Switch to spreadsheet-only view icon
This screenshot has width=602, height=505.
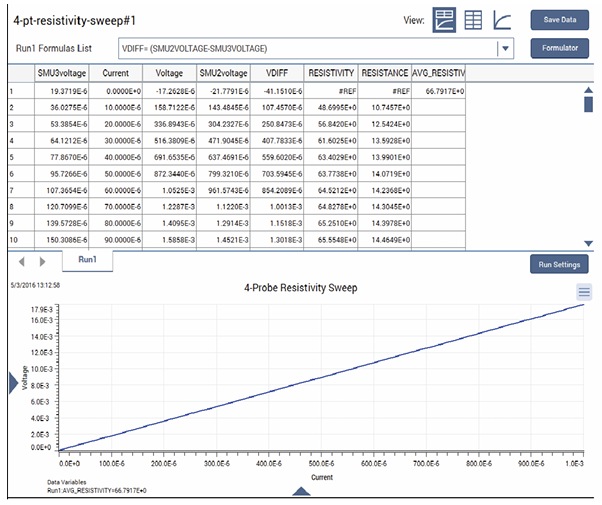475,19
